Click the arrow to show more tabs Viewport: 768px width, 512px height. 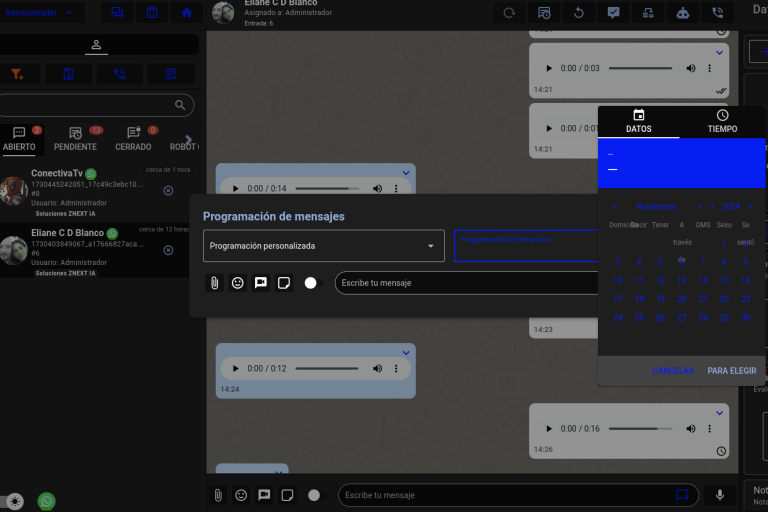click(x=189, y=140)
